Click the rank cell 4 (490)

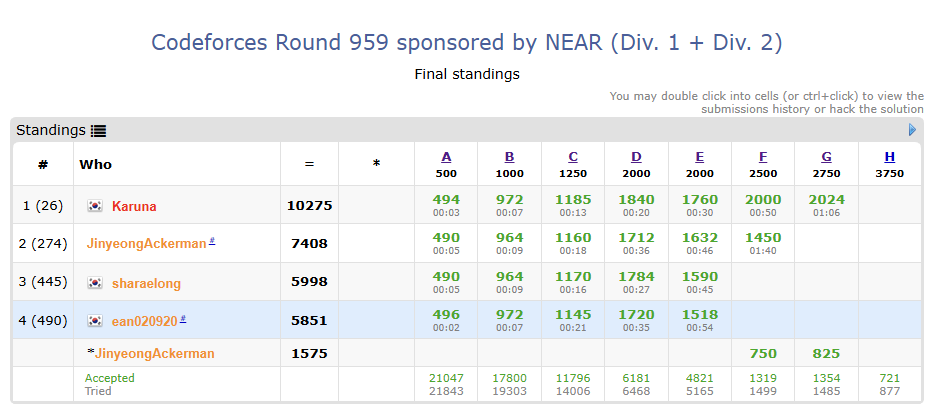click(43, 320)
